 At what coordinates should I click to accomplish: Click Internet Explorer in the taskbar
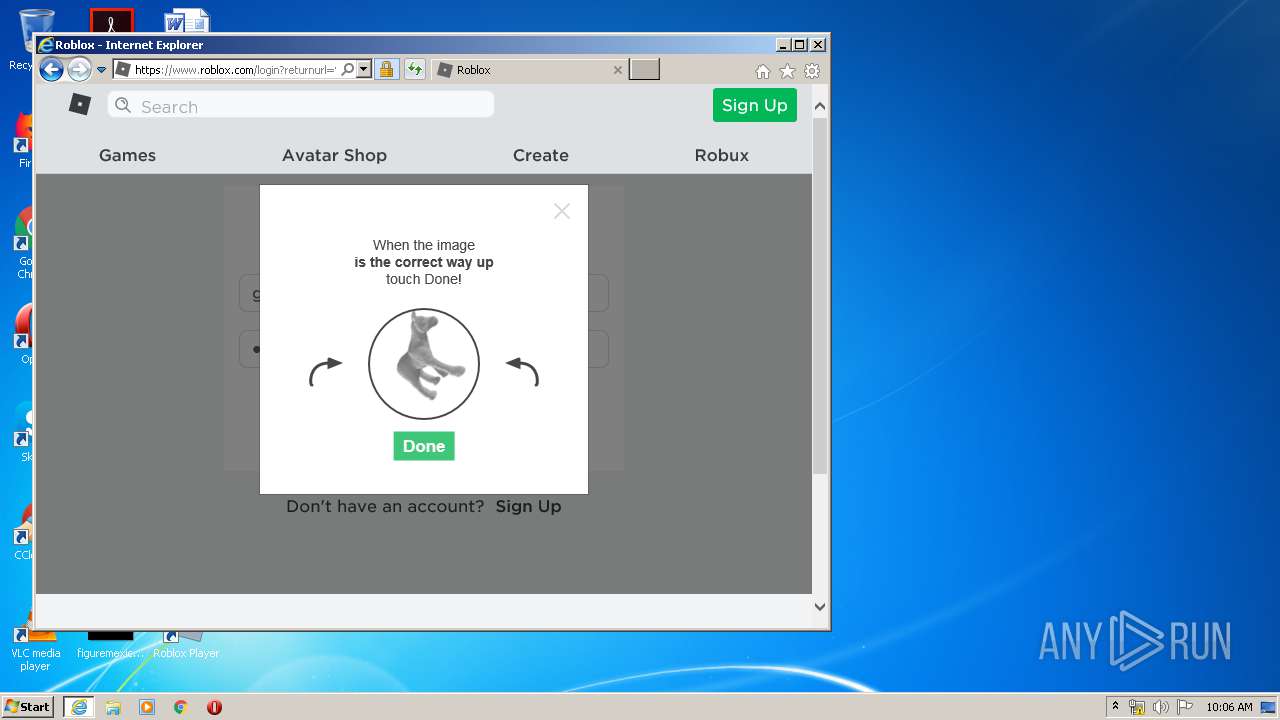pos(79,707)
